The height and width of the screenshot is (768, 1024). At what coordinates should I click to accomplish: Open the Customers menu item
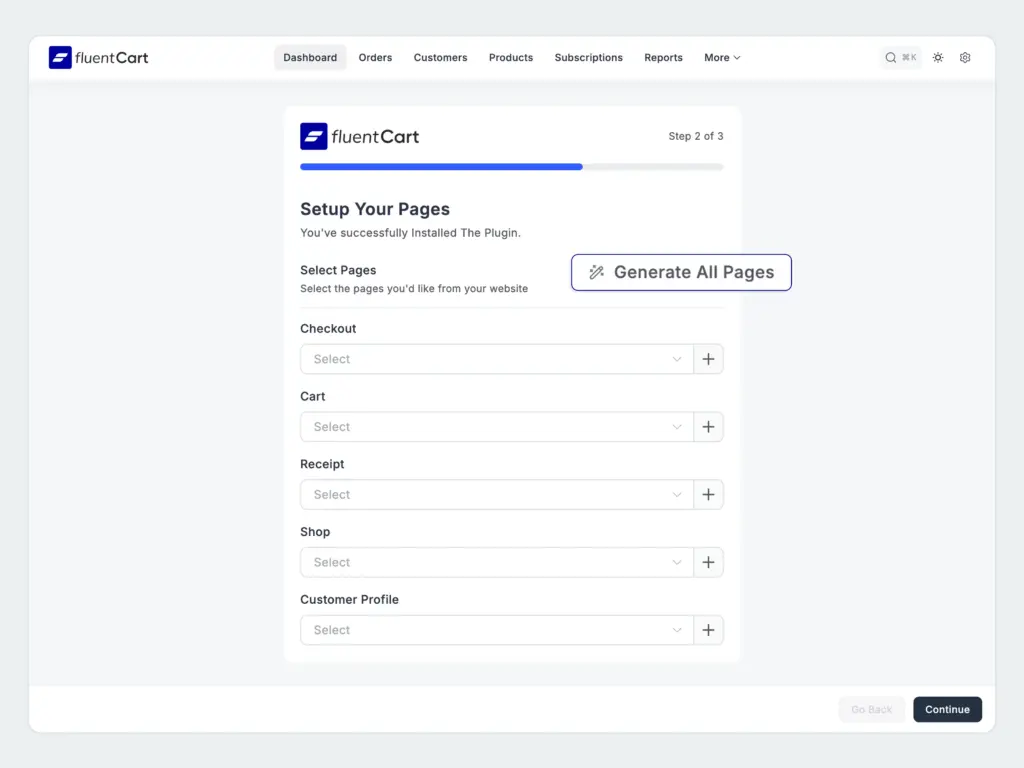click(440, 57)
